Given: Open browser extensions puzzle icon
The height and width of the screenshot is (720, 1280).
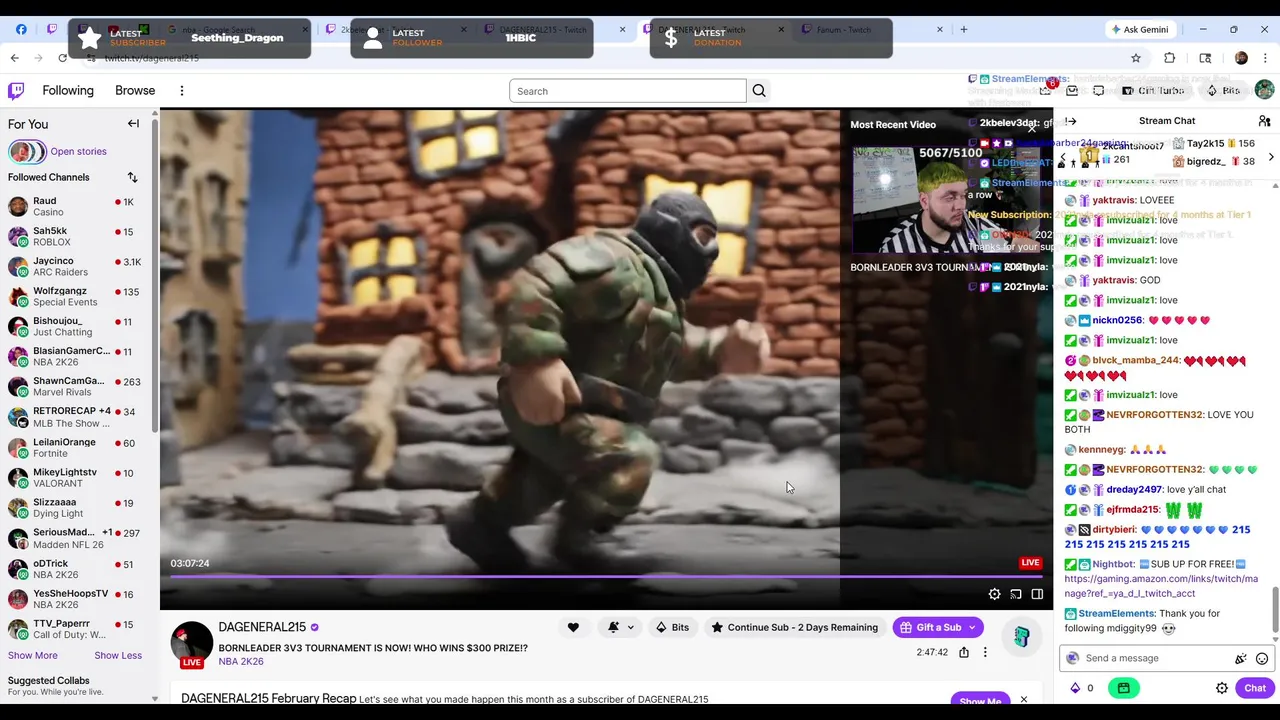Looking at the screenshot, I should click(1170, 58).
